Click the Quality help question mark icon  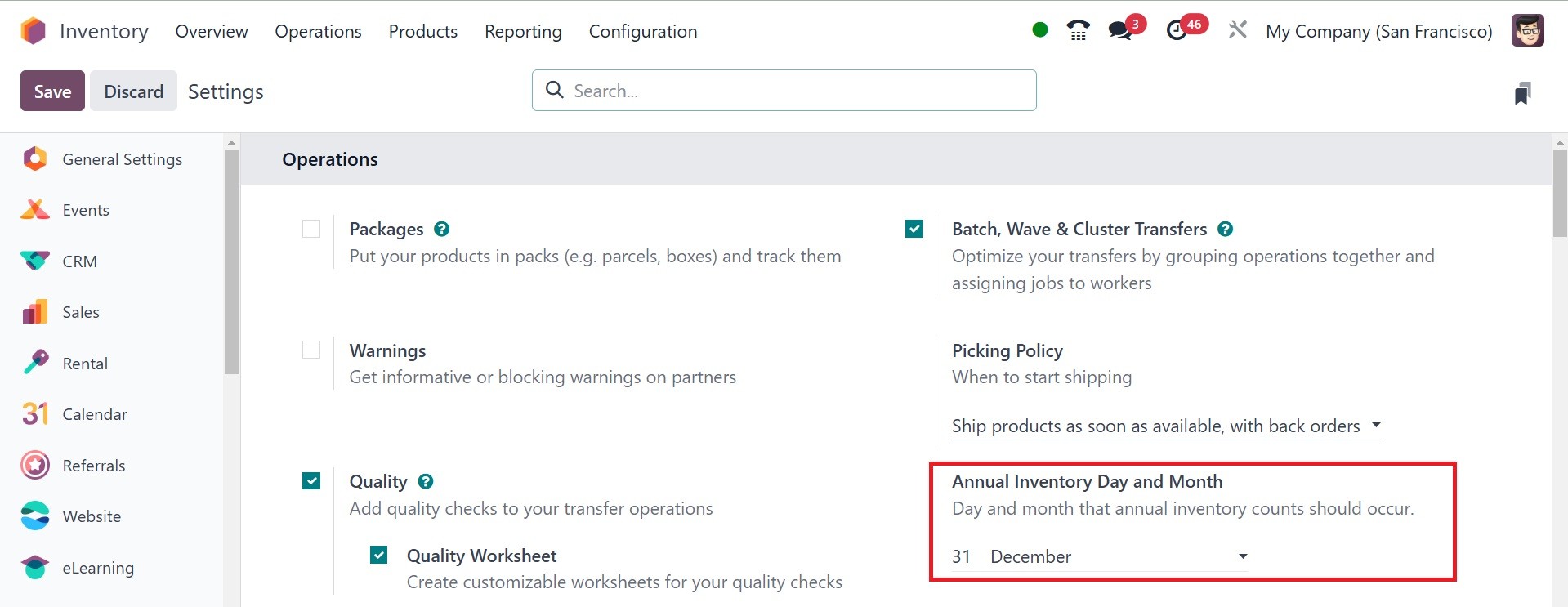[x=426, y=482]
